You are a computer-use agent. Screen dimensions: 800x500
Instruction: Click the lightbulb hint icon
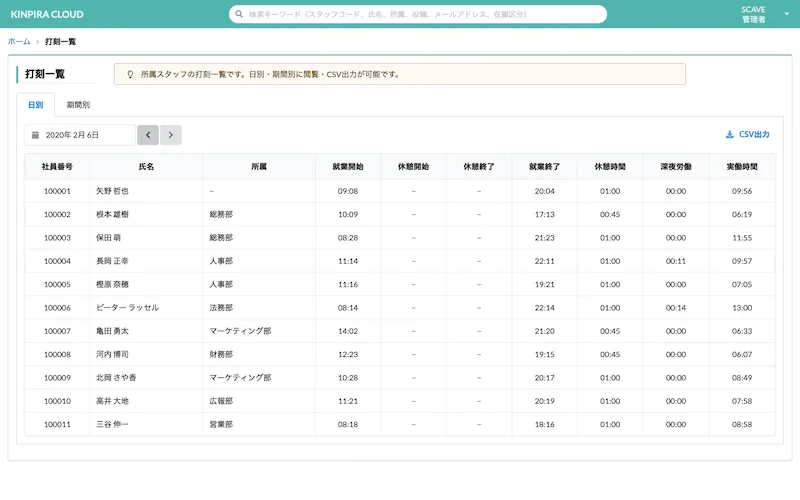click(130, 74)
